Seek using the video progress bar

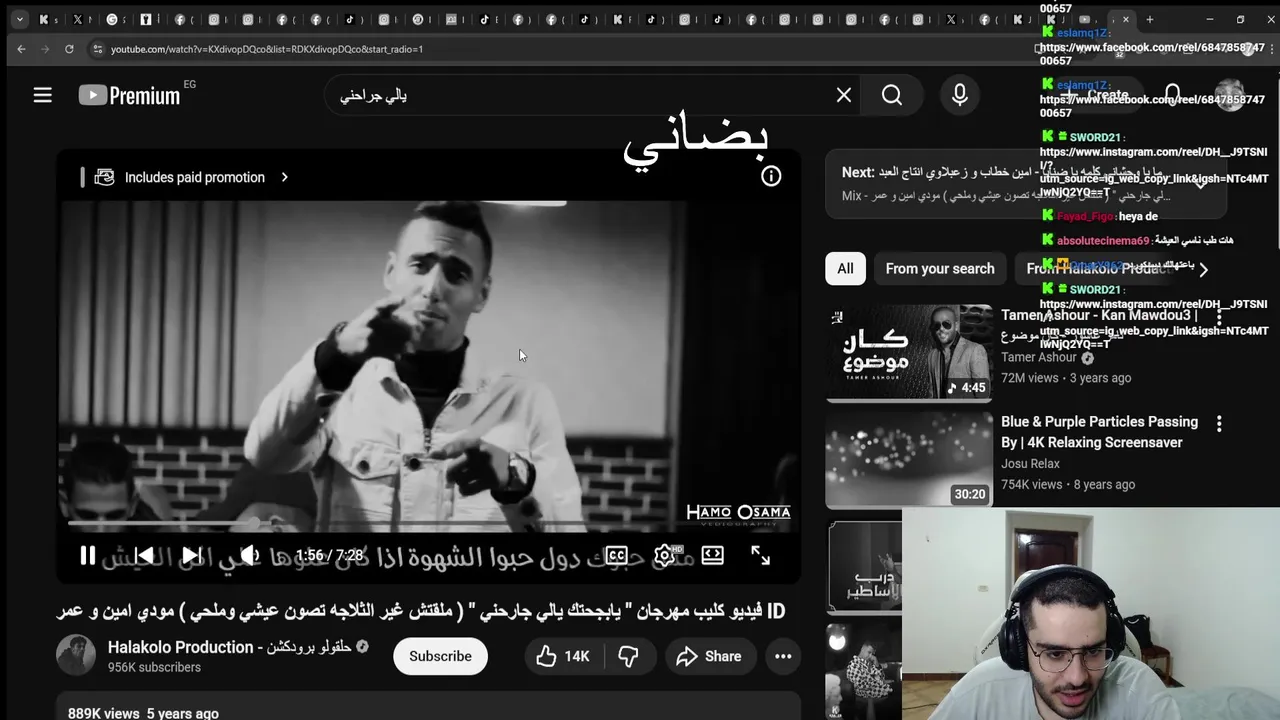tap(428, 523)
